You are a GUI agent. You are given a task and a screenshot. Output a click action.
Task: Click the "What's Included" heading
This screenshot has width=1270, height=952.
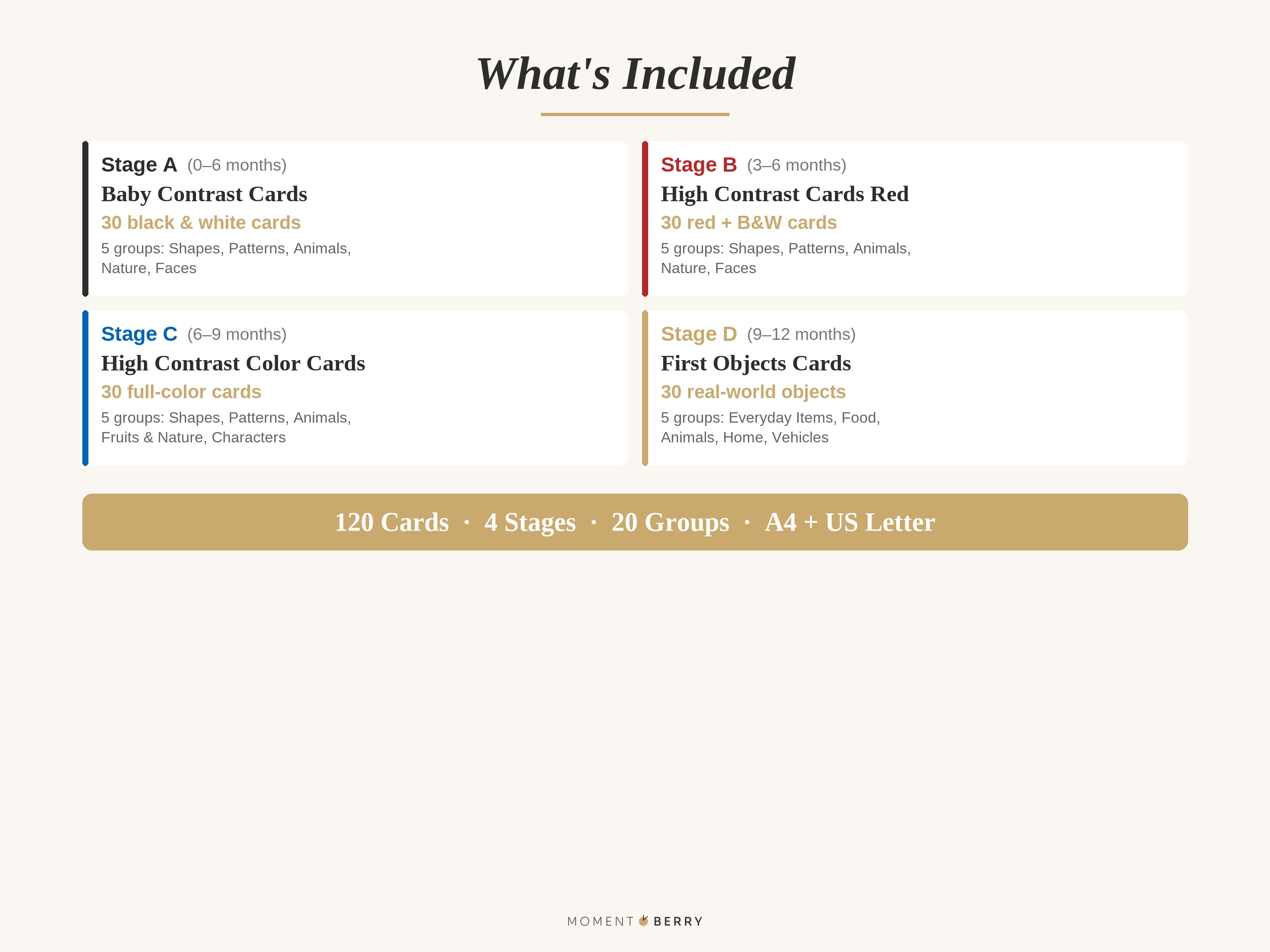pyautogui.click(x=635, y=74)
